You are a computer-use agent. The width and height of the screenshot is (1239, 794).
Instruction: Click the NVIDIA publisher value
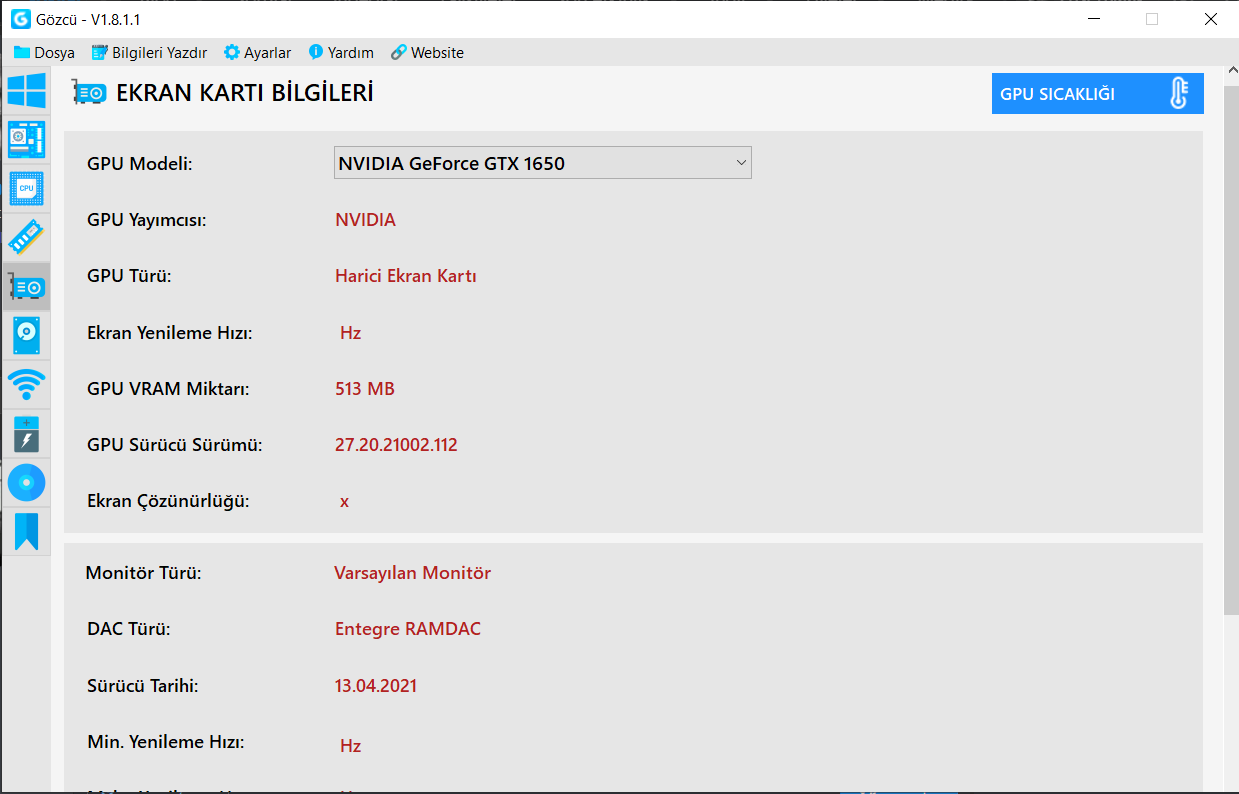click(365, 220)
